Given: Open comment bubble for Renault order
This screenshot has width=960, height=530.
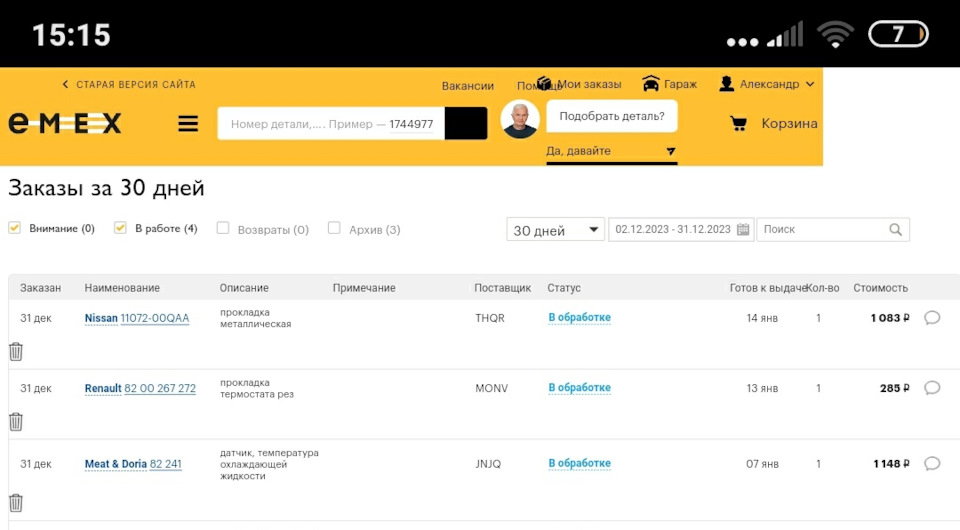Looking at the screenshot, I should 932,388.
